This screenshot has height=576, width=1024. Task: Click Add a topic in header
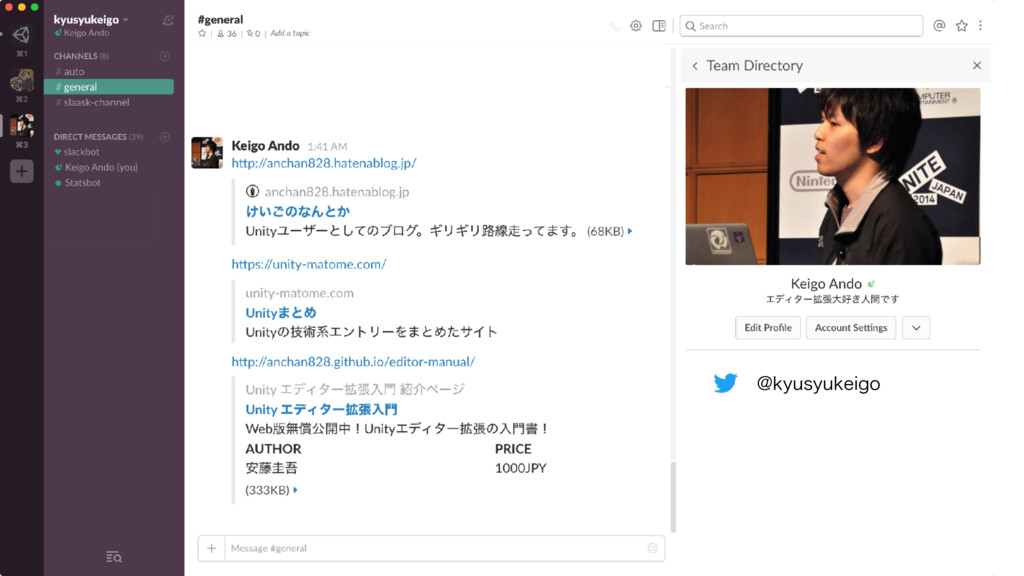290,33
